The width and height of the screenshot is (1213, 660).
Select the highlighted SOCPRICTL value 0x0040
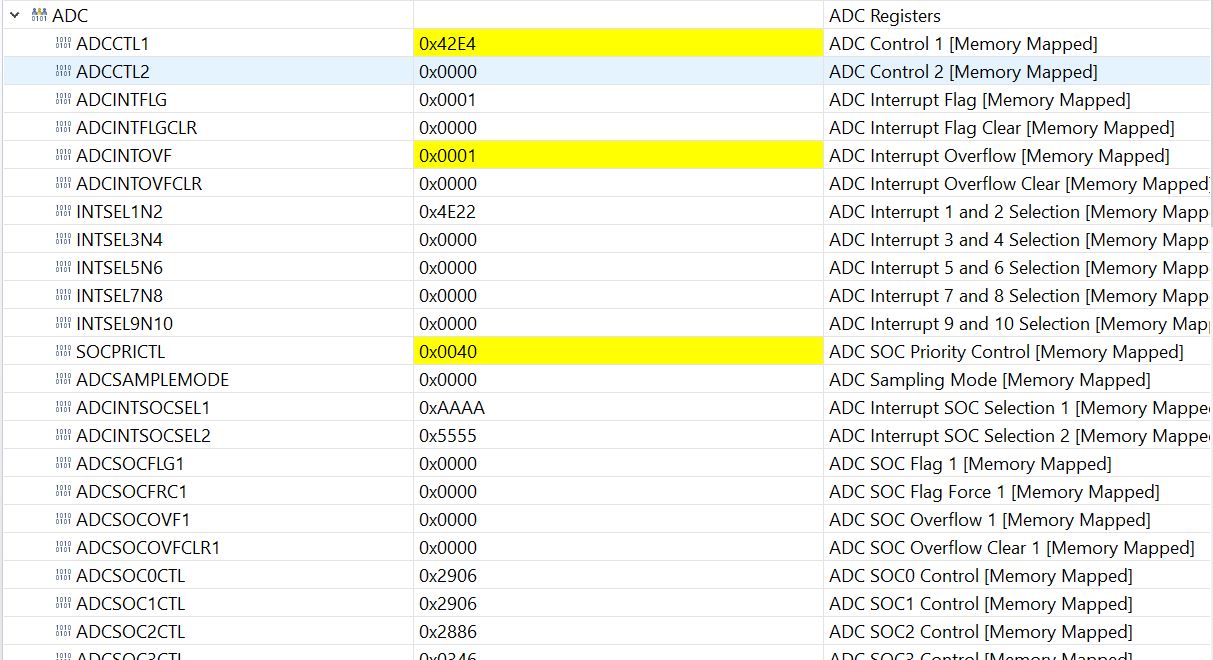point(449,352)
